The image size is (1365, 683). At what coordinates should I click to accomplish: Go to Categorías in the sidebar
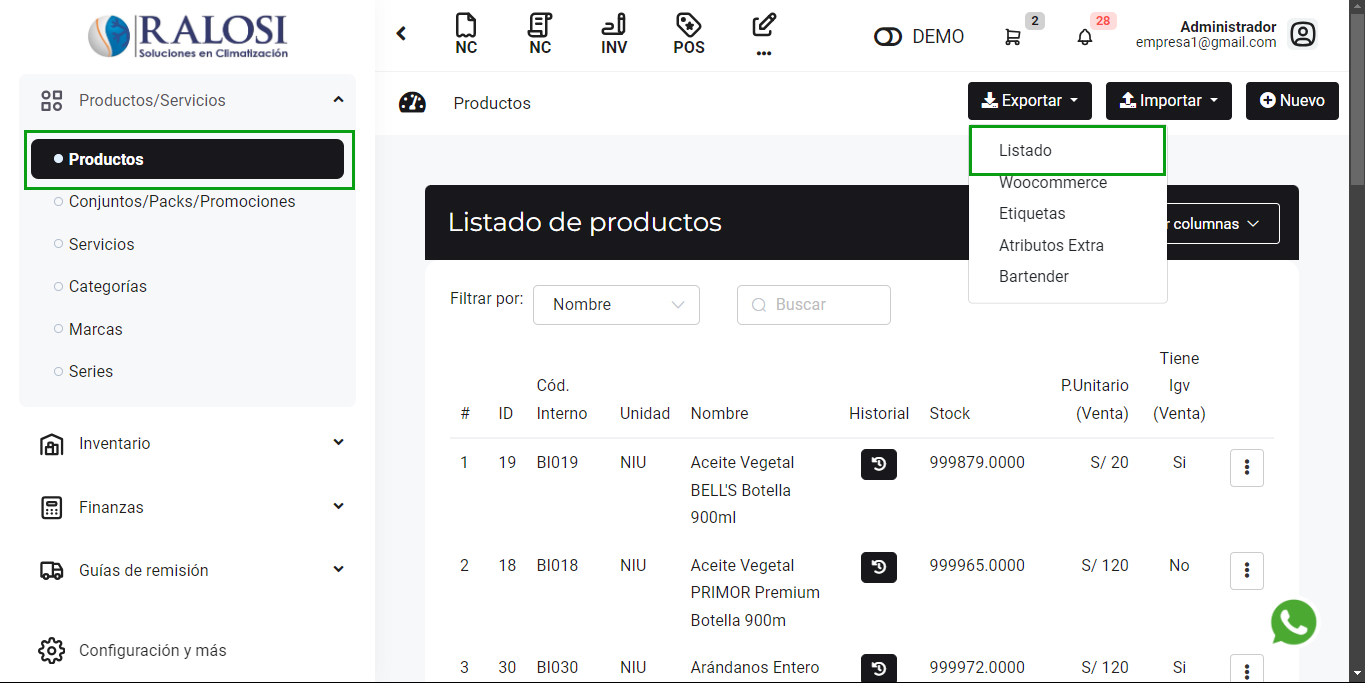click(x=108, y=287)
